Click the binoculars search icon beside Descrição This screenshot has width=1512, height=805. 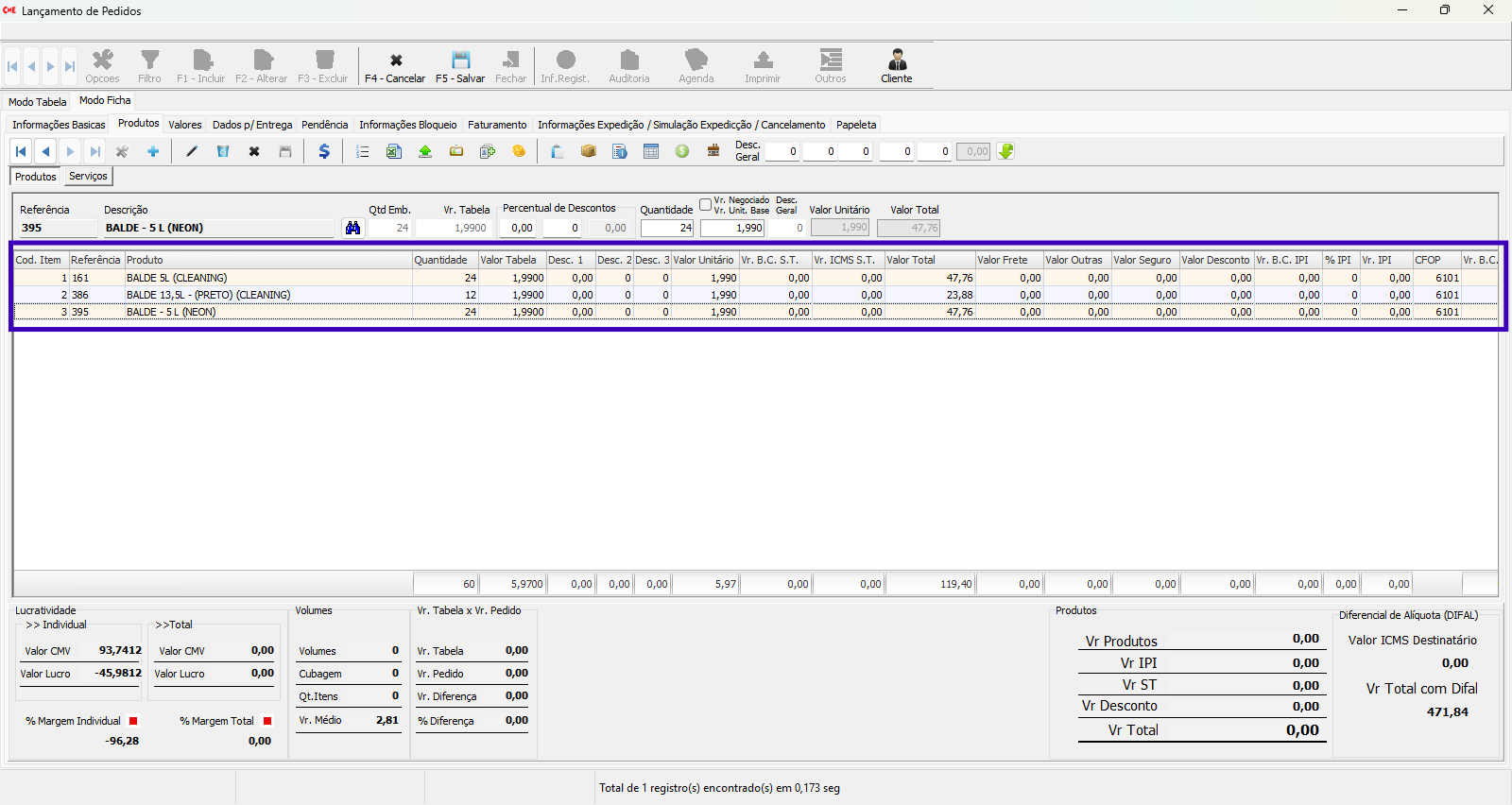pyautogui.click(x=353, y=228)
